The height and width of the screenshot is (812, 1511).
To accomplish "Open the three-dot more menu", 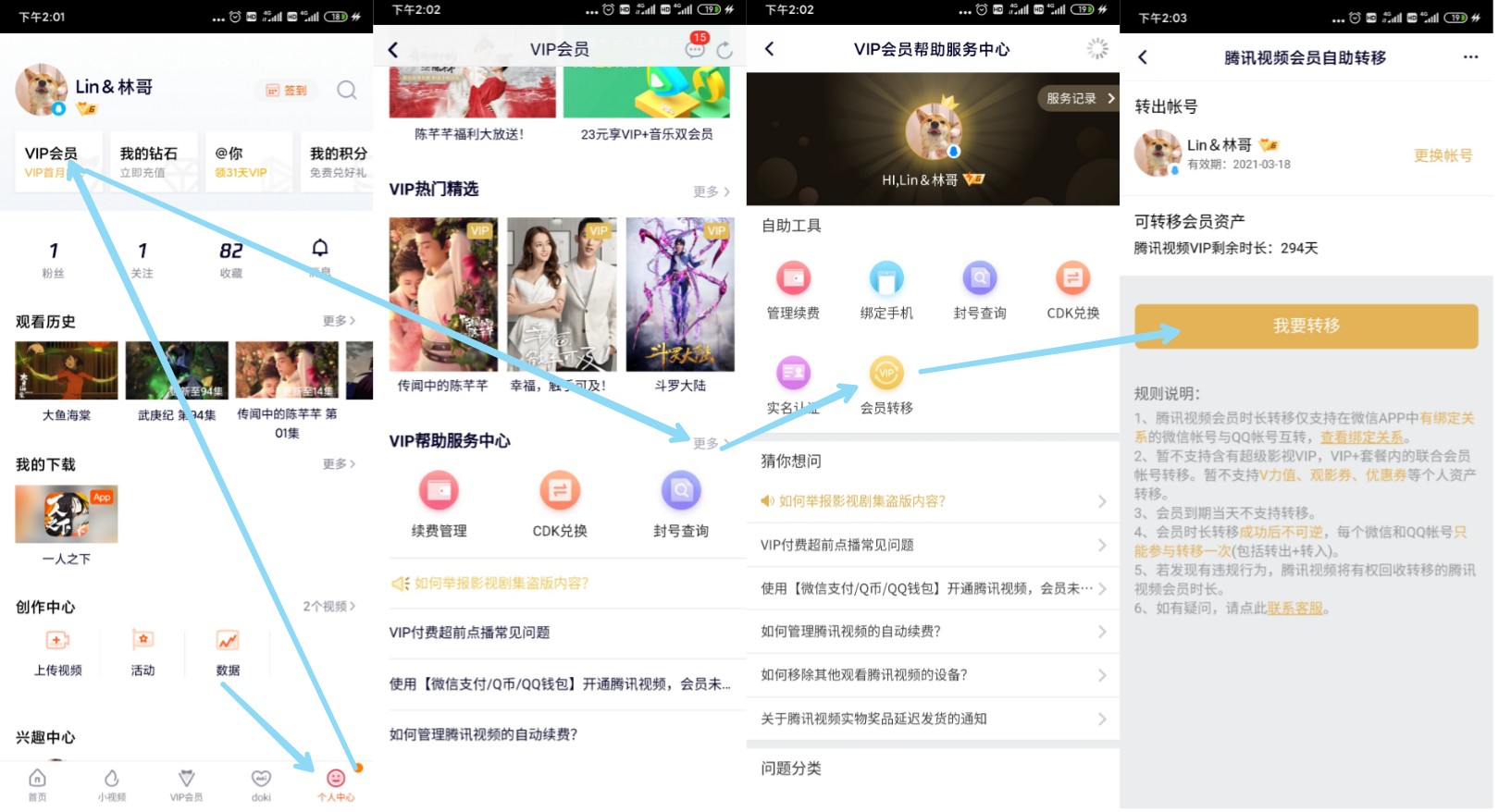I will [1470, 57].
